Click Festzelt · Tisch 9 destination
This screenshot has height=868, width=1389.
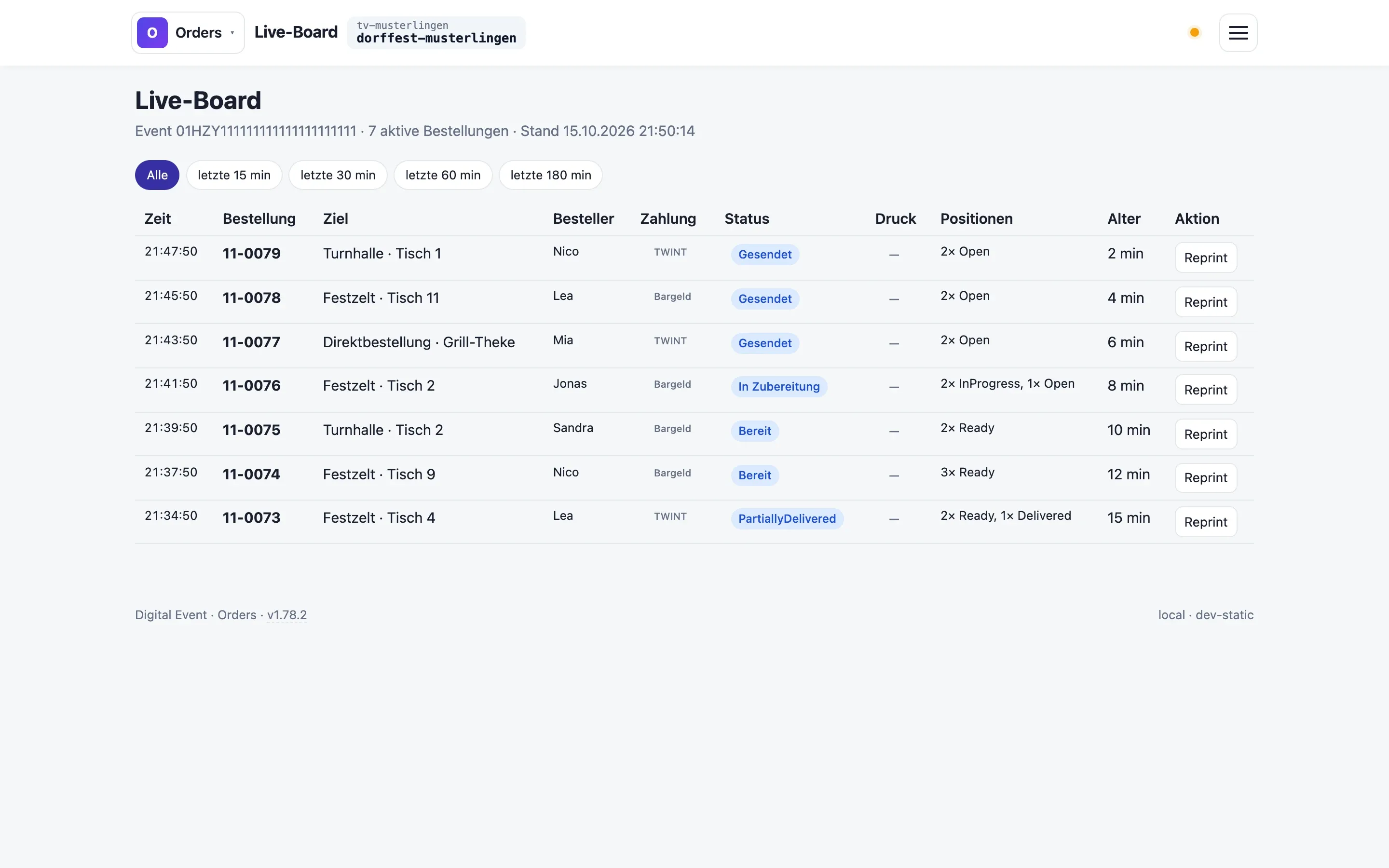click(x=379, y=474)
